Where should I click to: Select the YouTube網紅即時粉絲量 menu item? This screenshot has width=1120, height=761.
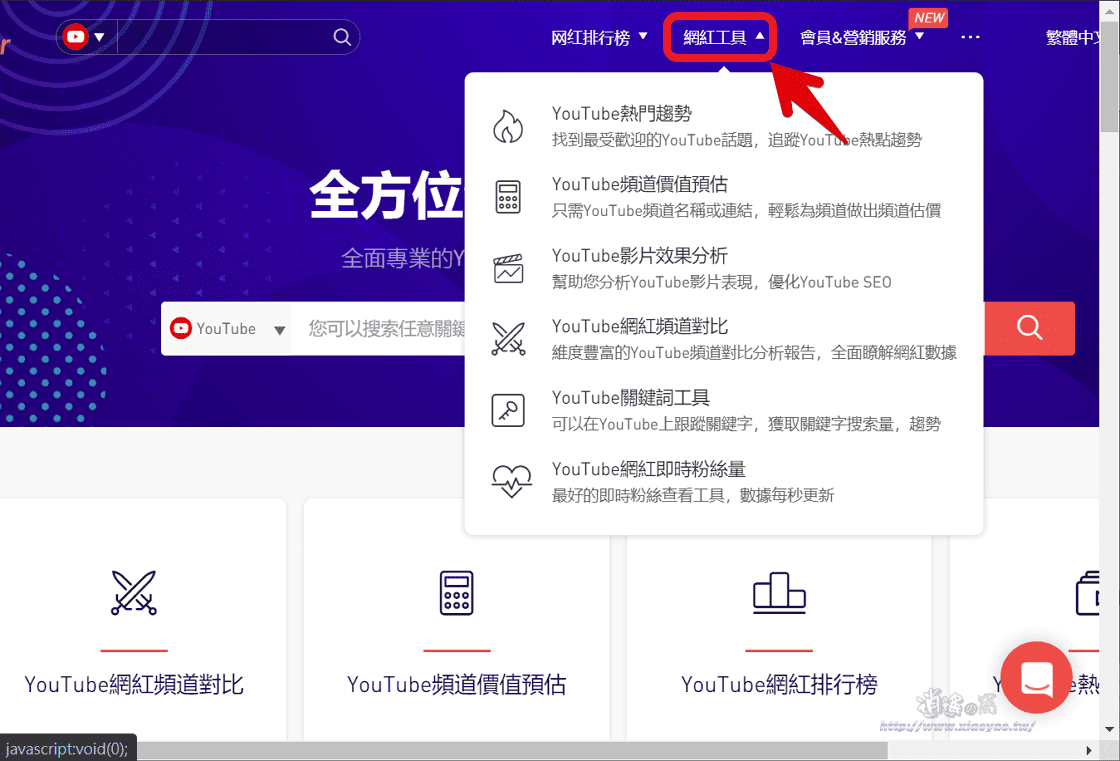724,482
